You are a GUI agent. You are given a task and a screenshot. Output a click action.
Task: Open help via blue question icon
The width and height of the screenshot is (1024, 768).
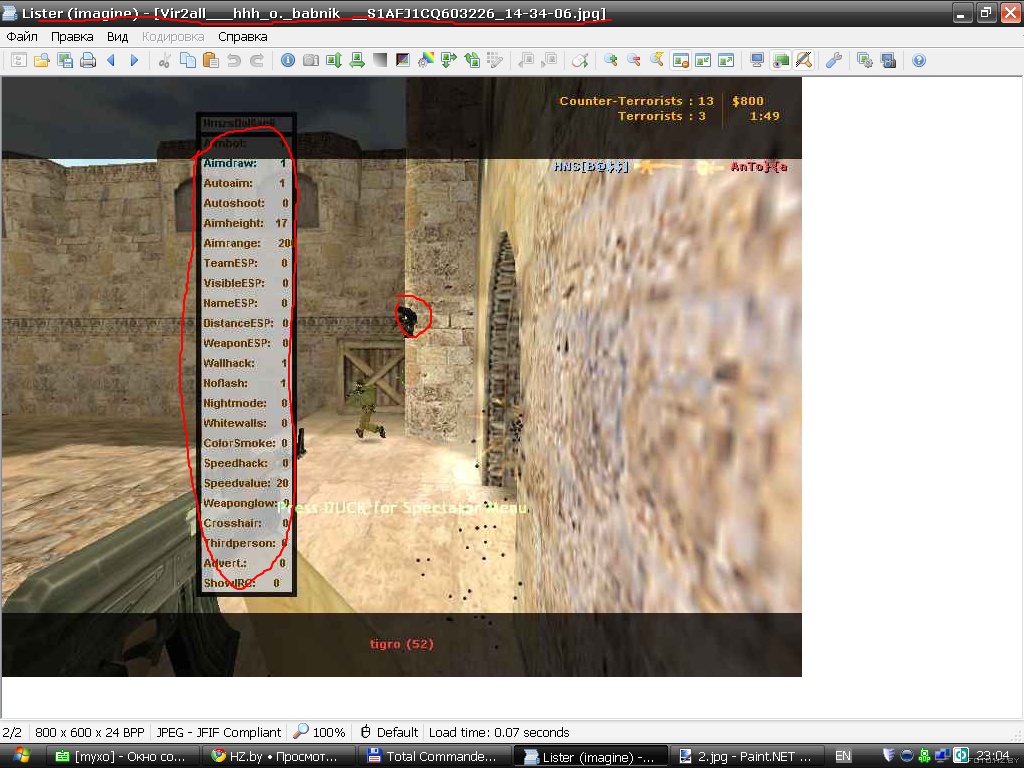pyautogui.click(x=919, y=61)
